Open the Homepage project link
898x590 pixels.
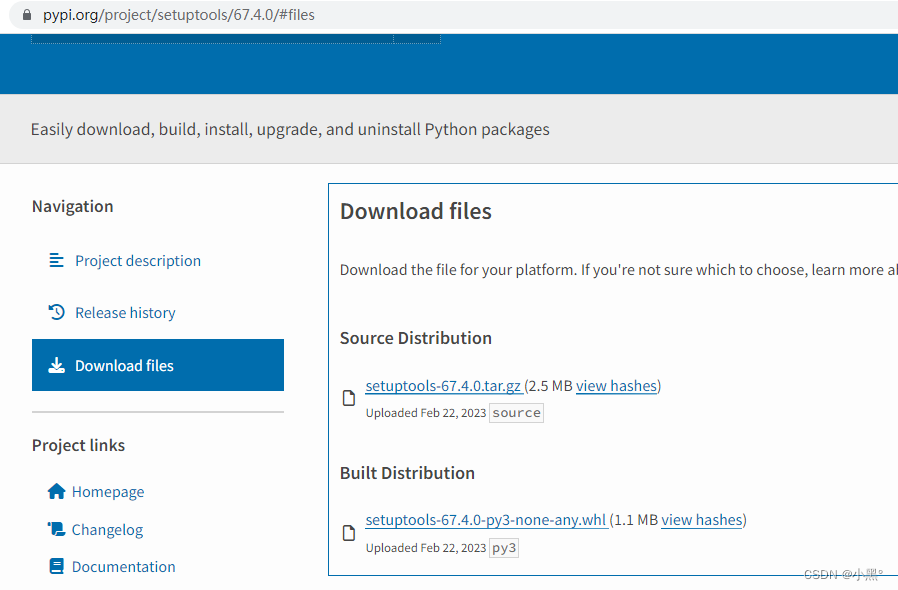pos(108,492)
